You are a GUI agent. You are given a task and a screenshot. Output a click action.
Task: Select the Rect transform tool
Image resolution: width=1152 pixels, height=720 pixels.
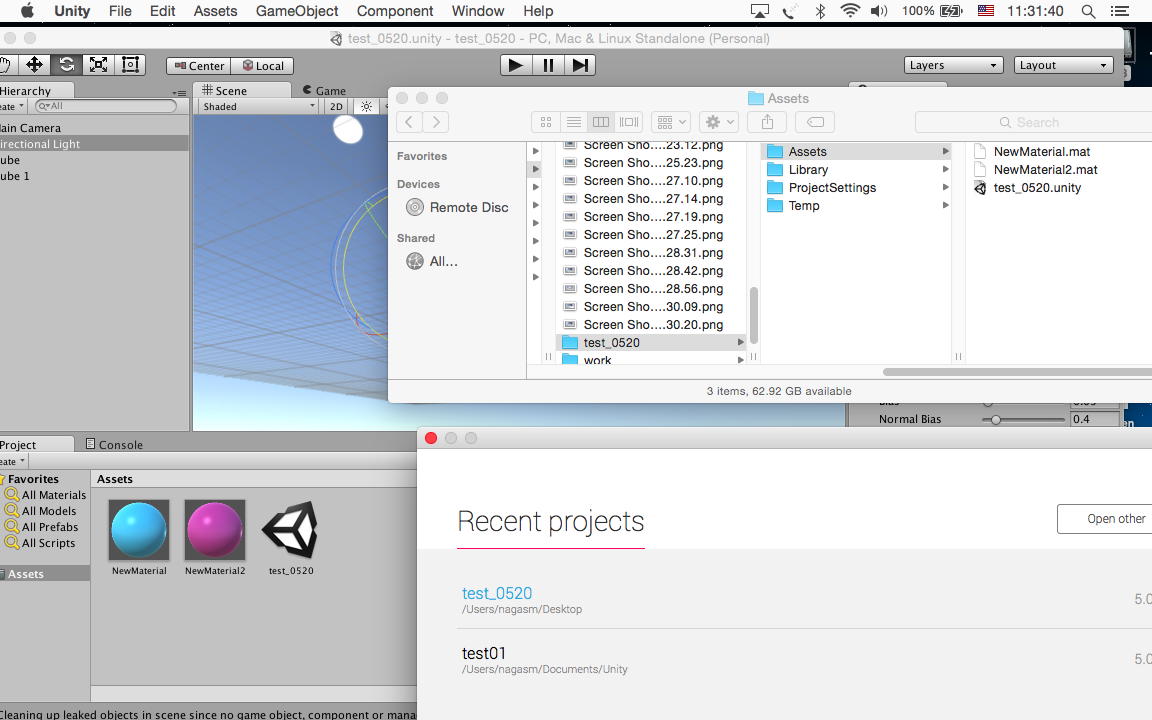click(x=130, y=65)
